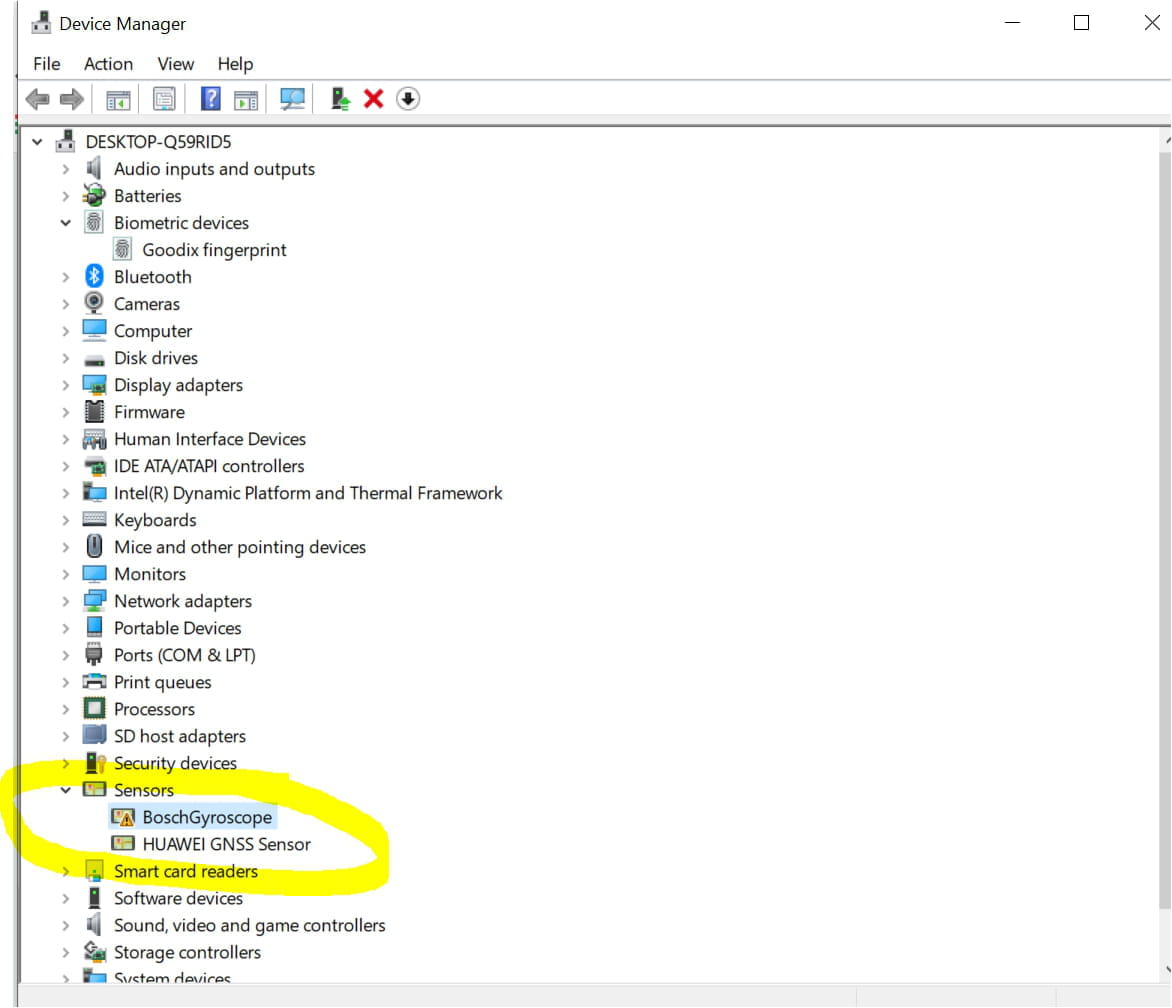Click Show/Hide Console Tree toolbar icon
The width and height of the screenshot is (1172, 1008).
point(118,99)
